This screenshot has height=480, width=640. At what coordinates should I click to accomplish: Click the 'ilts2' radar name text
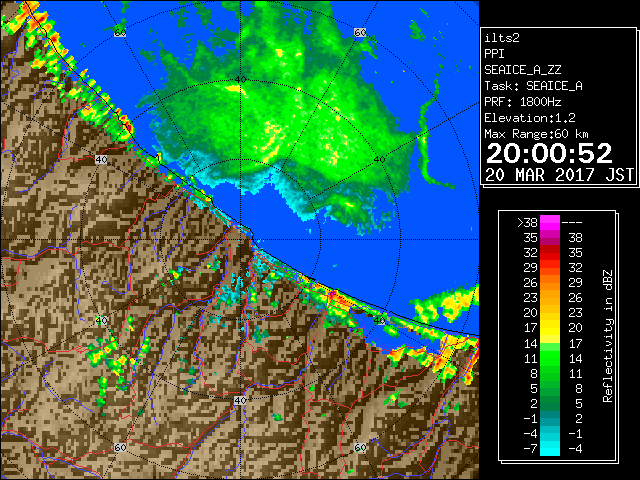click(502, 38)
